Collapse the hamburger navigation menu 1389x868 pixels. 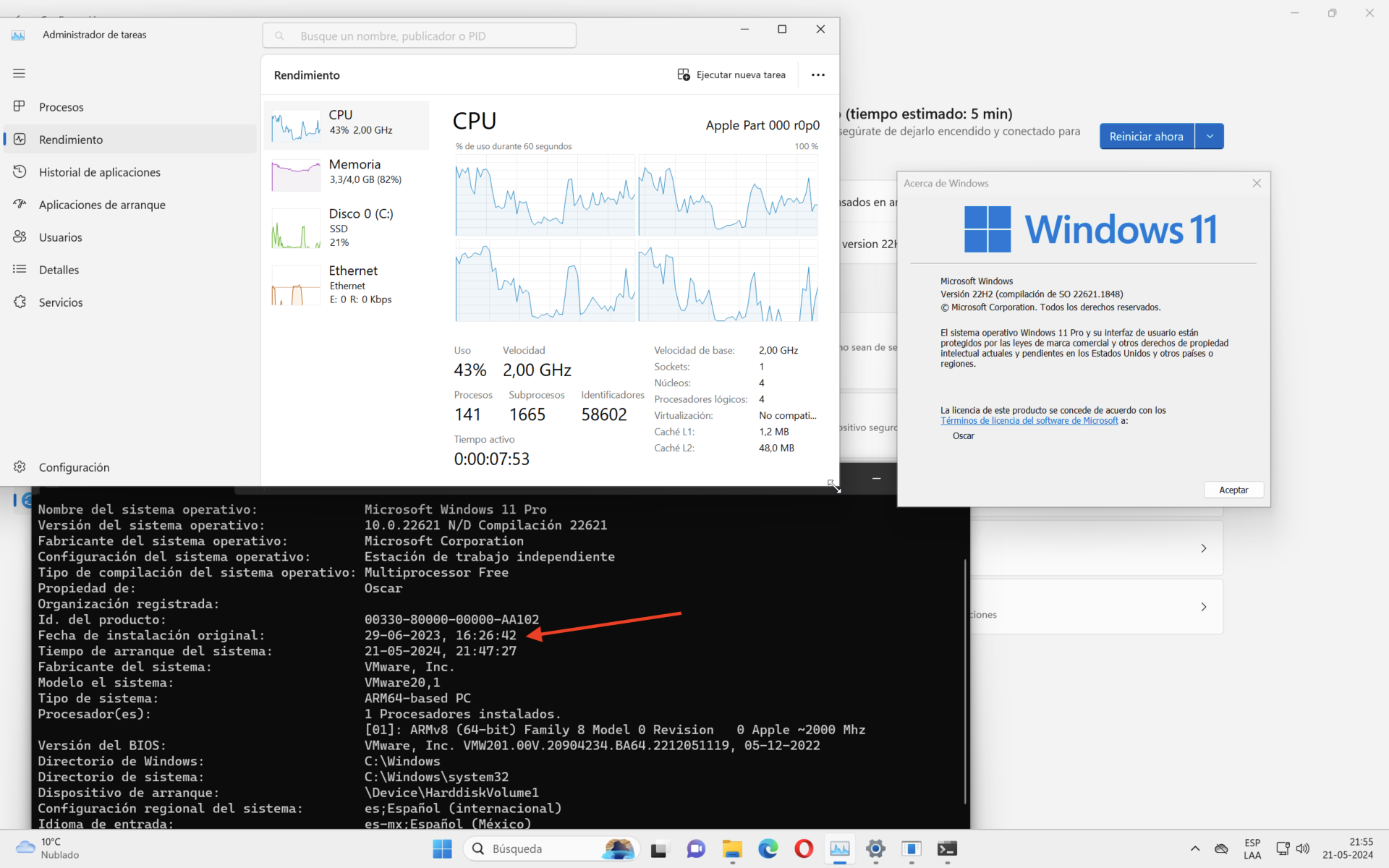(x=20, y=73)
